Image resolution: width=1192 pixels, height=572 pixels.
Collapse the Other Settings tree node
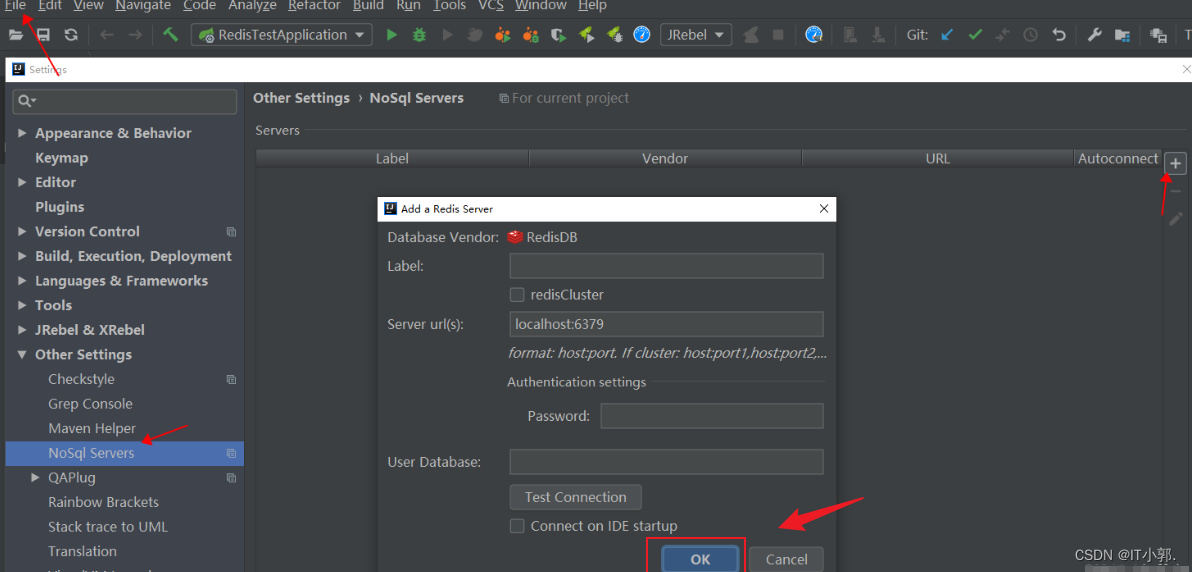(22, 355)
